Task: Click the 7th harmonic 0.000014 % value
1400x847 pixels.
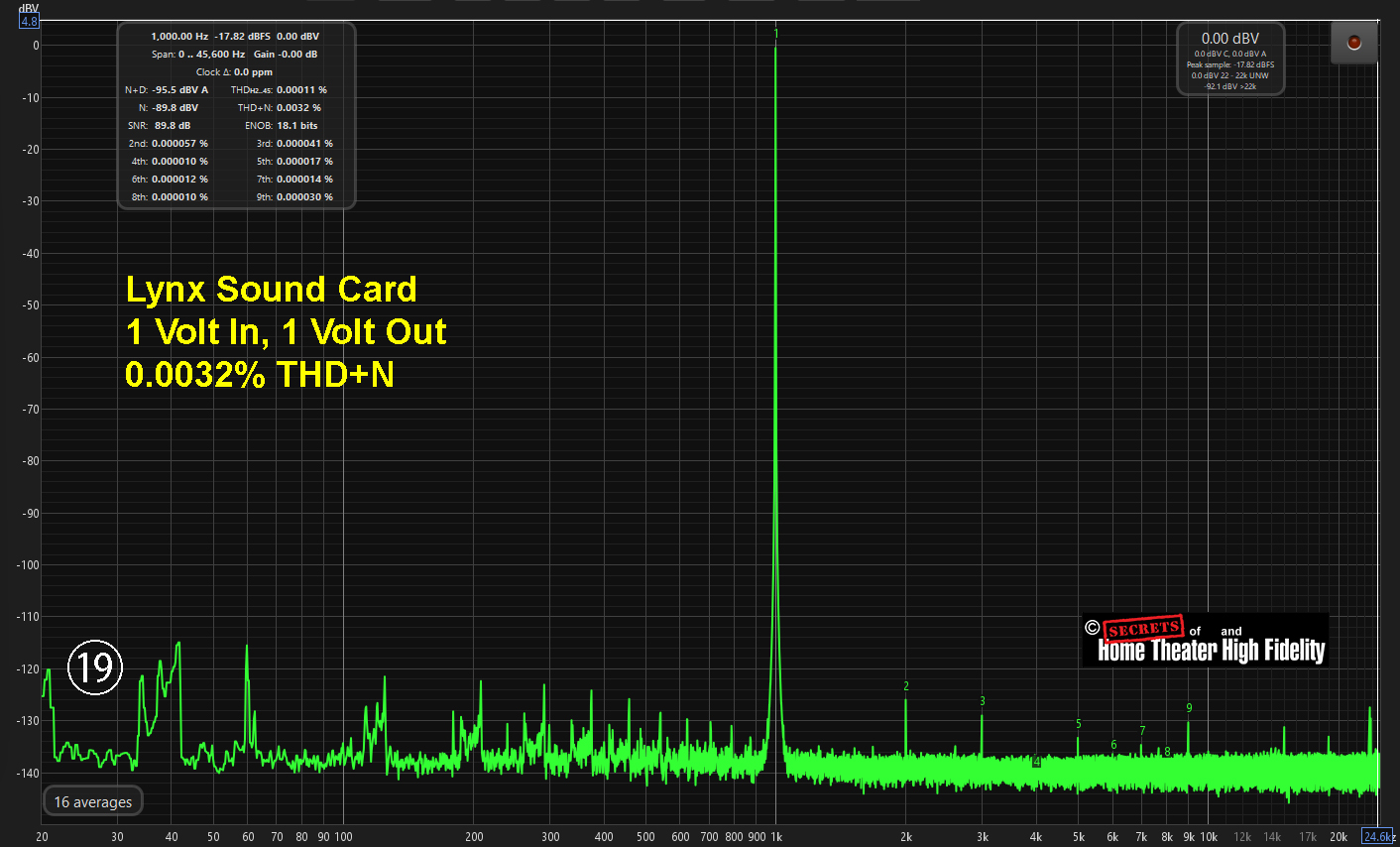Action: (304, 179)
